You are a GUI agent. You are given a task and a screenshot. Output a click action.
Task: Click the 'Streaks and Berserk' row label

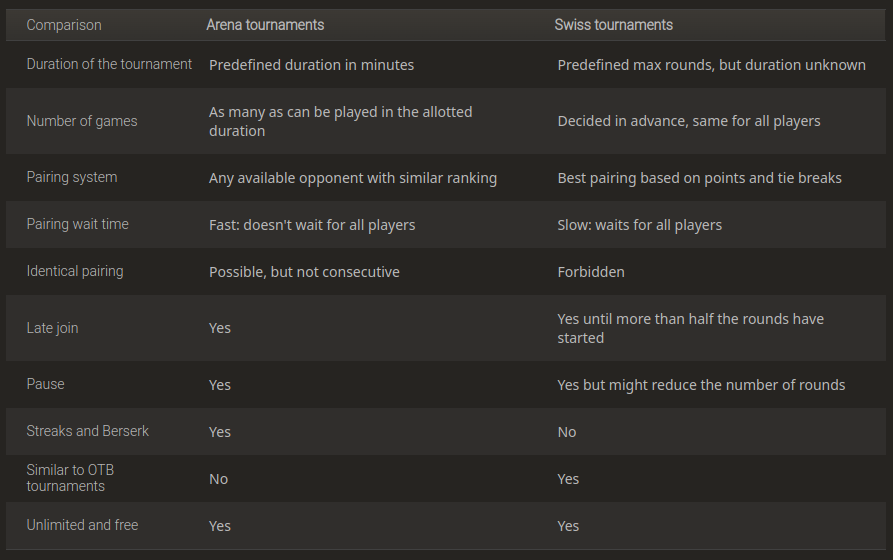tap(88, 431)
